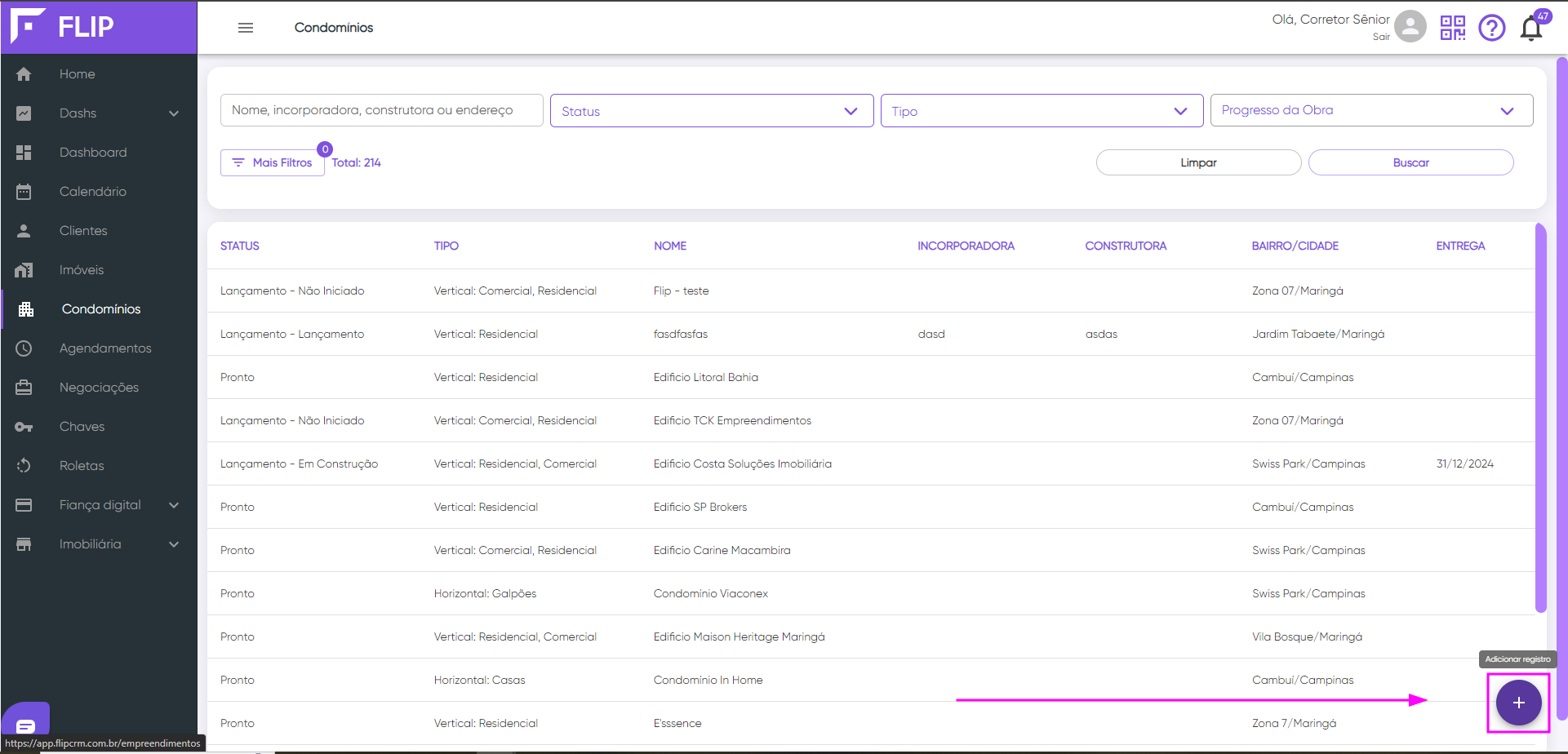1568x754 pixels.
Task: Click the Buscar button
Action: tap(1410, 162)
